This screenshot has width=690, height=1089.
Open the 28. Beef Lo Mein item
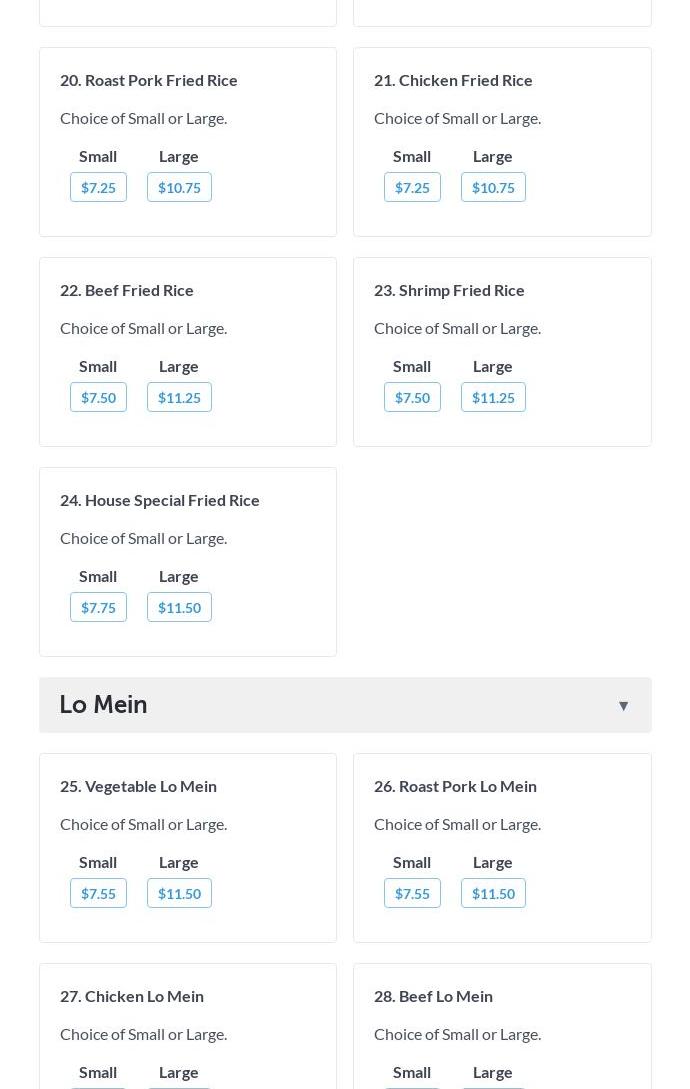click(x=433, y=996)
